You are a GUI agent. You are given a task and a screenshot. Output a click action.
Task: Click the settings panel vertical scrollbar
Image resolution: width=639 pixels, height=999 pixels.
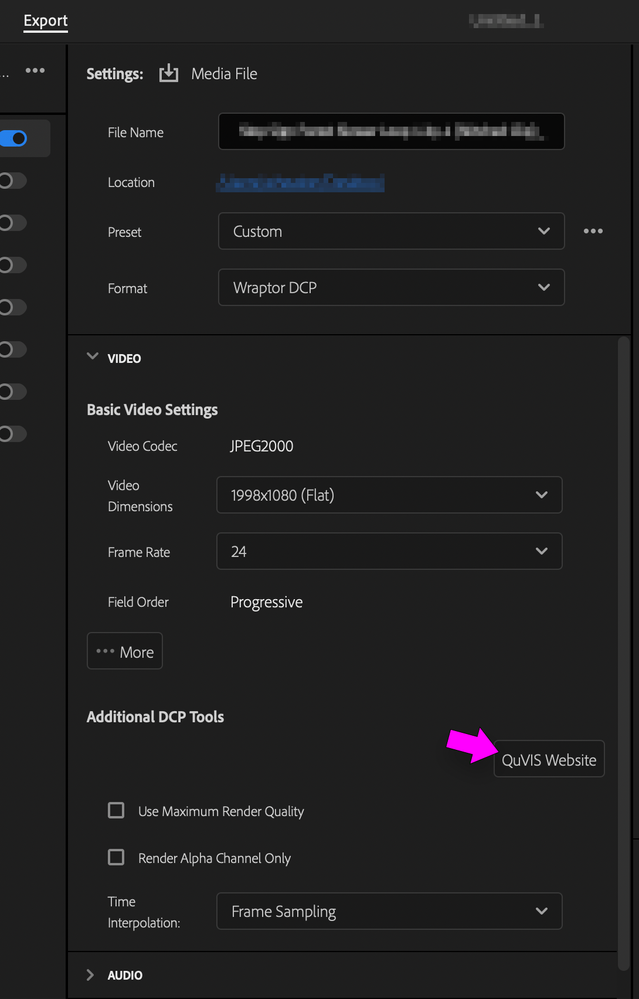[x=625, y=600]
